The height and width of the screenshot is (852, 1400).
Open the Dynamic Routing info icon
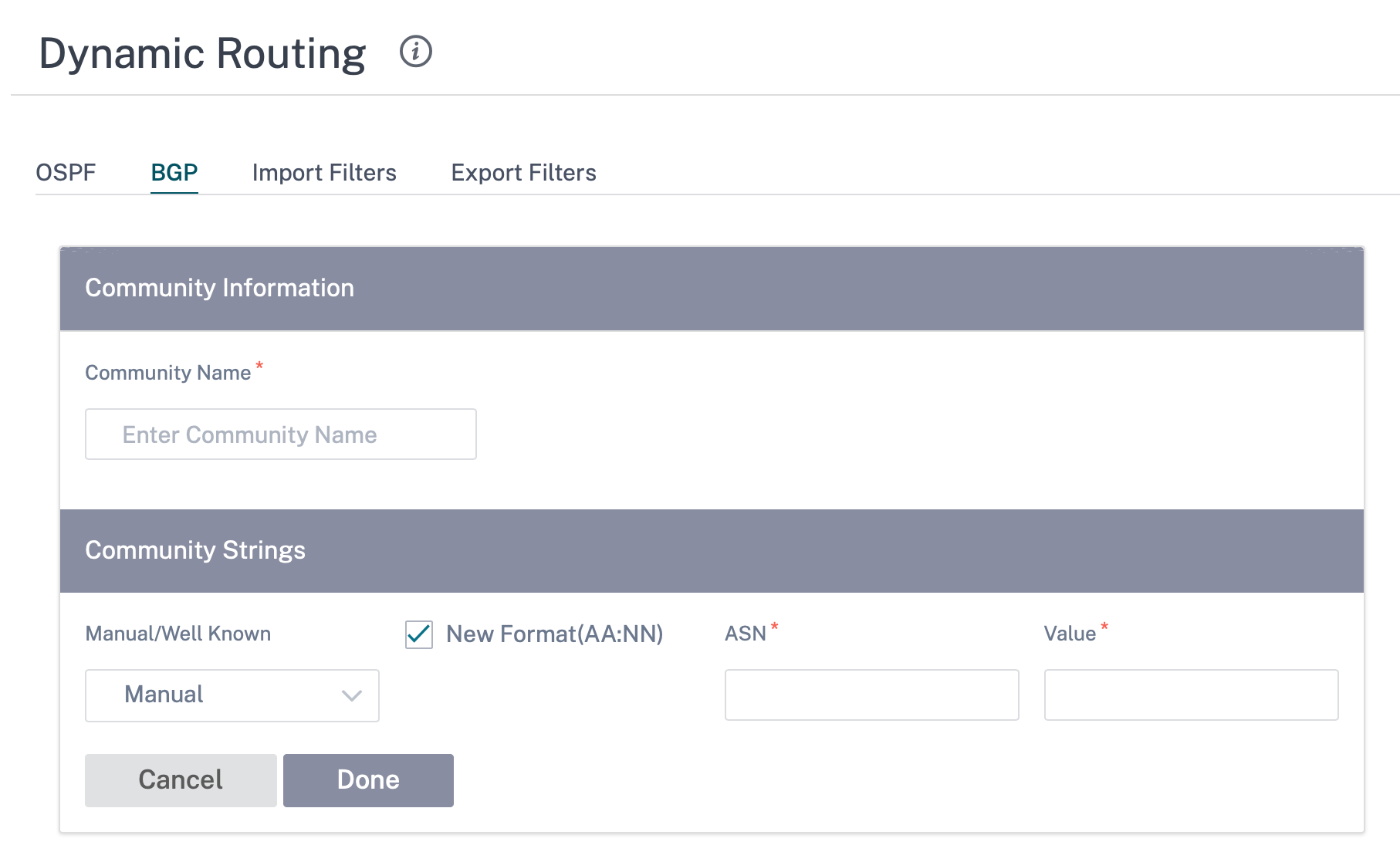[416, 52]
